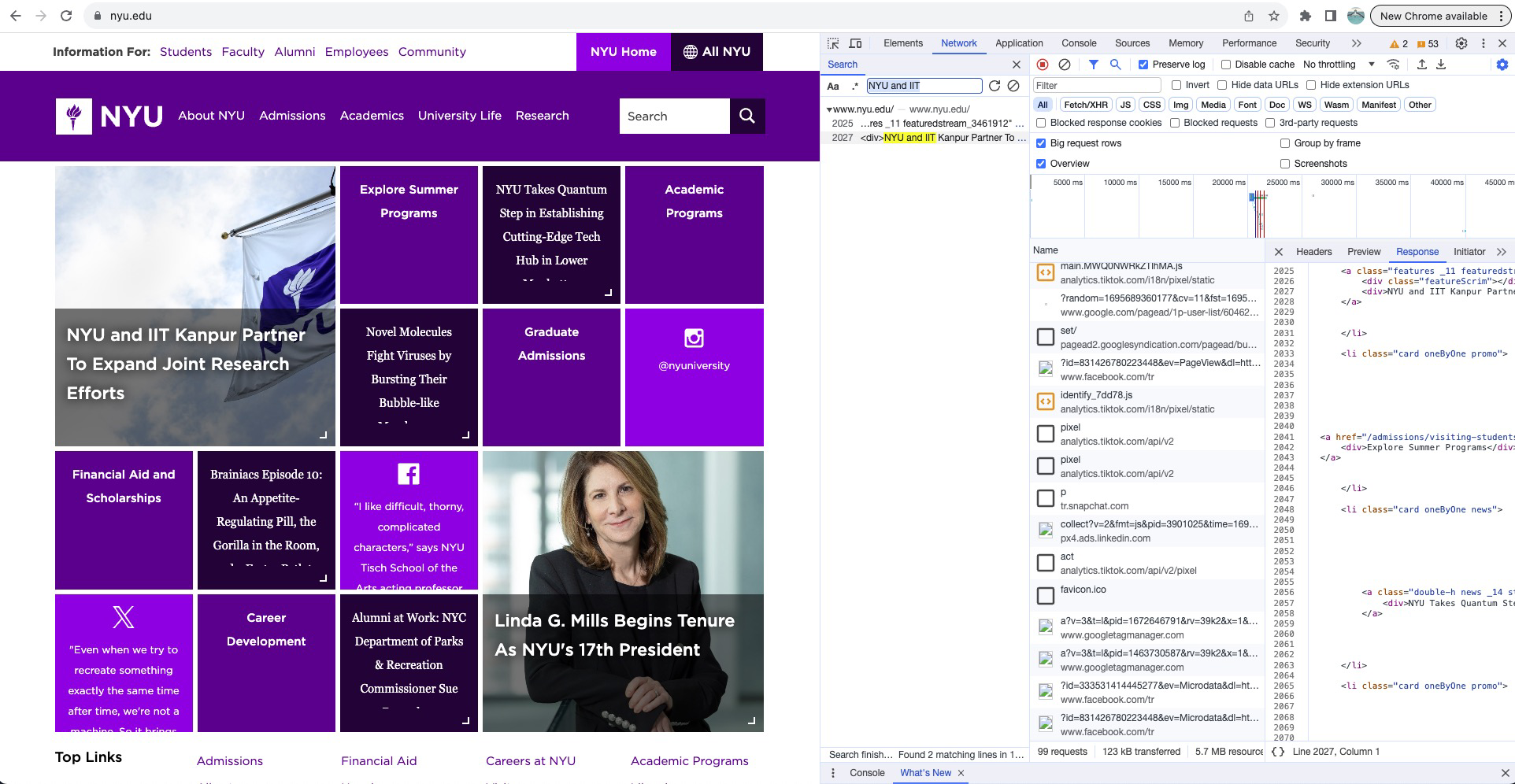Image resolution: width=1515 pixels, height=784 pixels.
Task: Click the All NYU button
Action: pyautogui.click(x=717, y=52)
